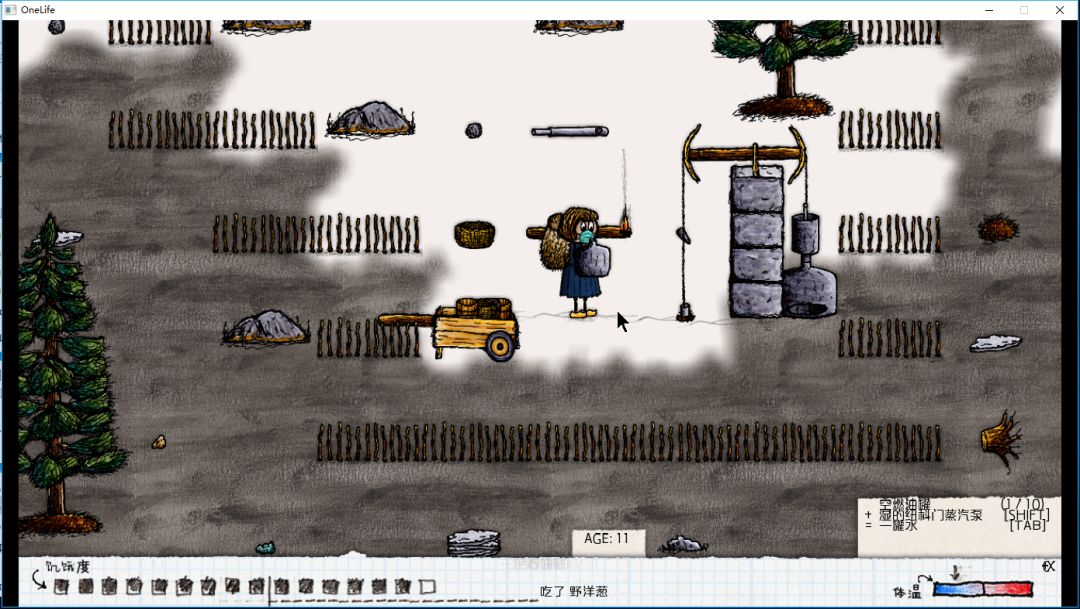Screen dimensions: 1080x609
Task: Click the brown spiky bush on the right
Action: tap(998, 227)
